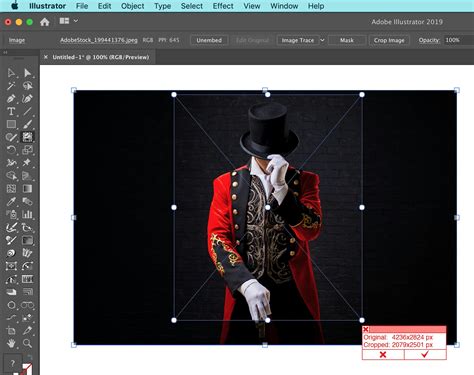This screenshot has width=474, height=375.
Task: Click the Mask button
Action: tap(347, 40)
